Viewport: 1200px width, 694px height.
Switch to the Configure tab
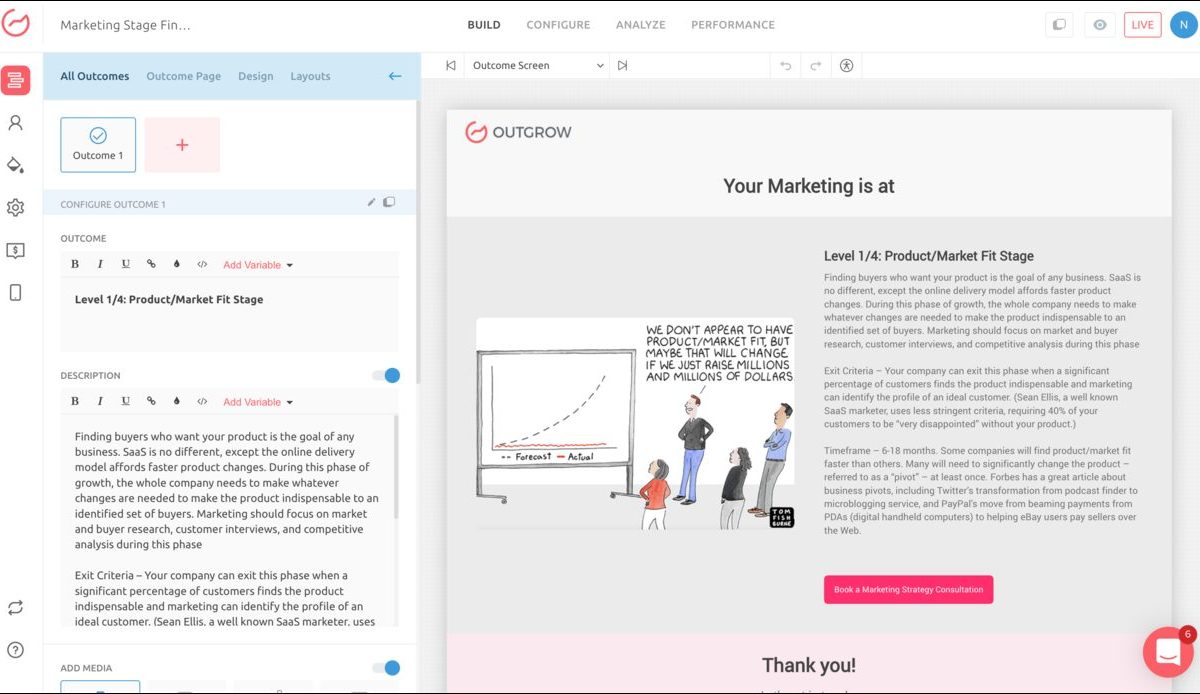tap(558, 25)
